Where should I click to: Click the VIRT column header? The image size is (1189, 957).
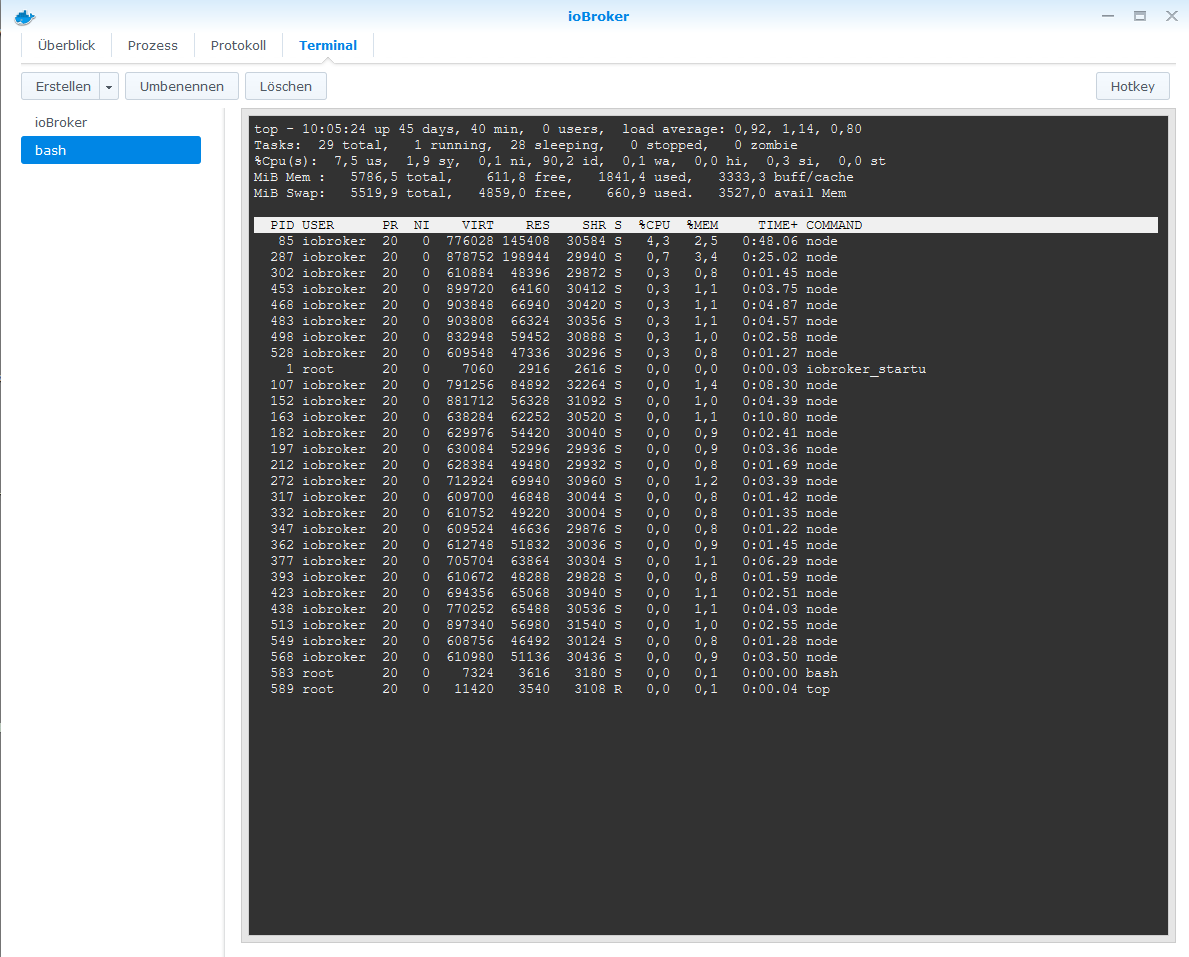click(478, 225)
